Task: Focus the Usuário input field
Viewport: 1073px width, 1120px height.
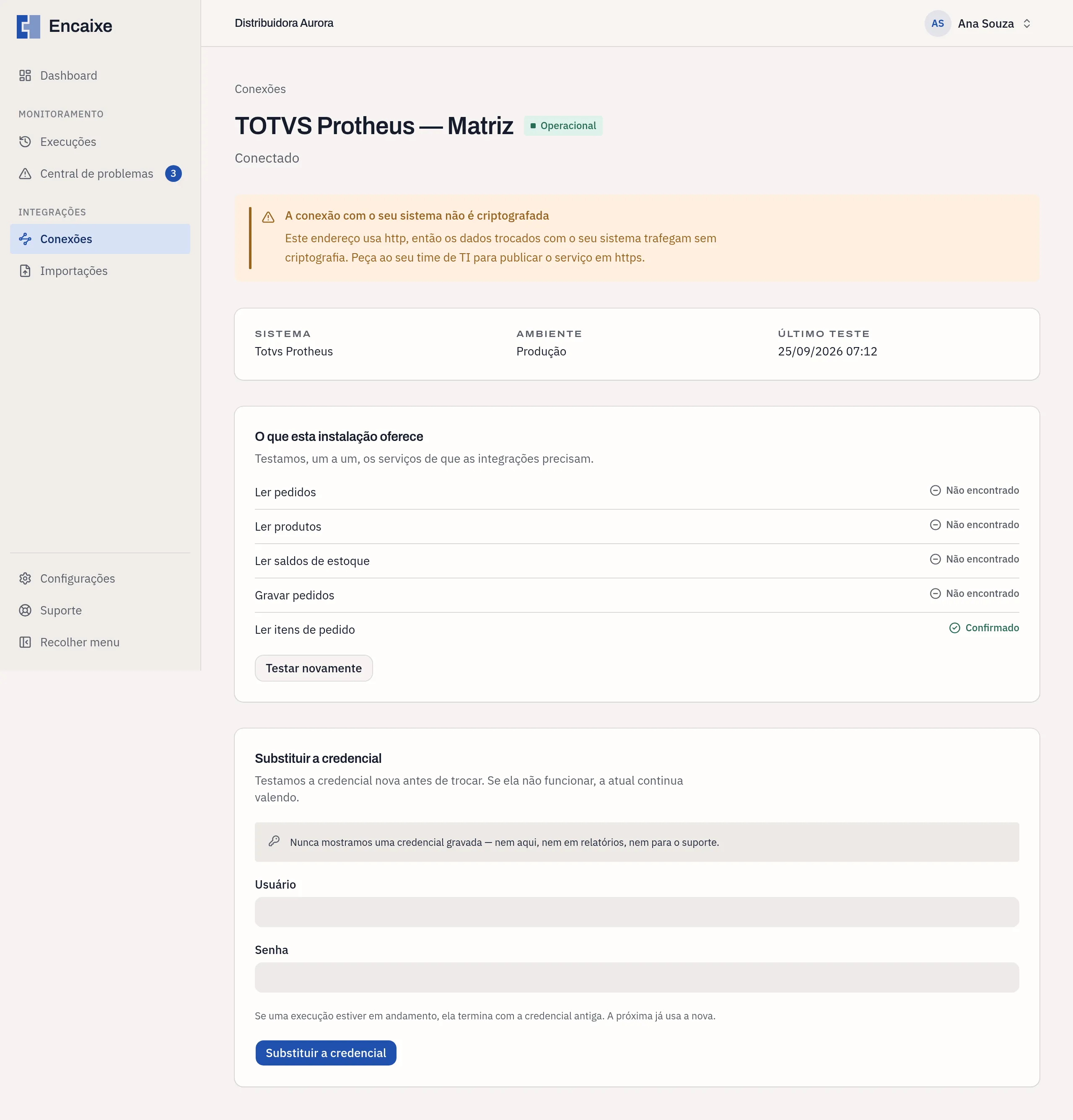Action: (x=637, y=912)
